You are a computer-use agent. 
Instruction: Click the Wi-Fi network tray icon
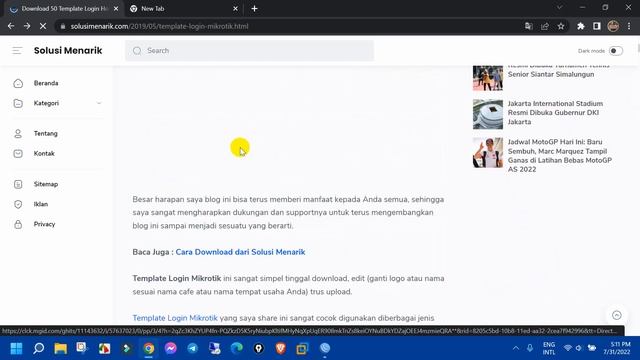567,348
